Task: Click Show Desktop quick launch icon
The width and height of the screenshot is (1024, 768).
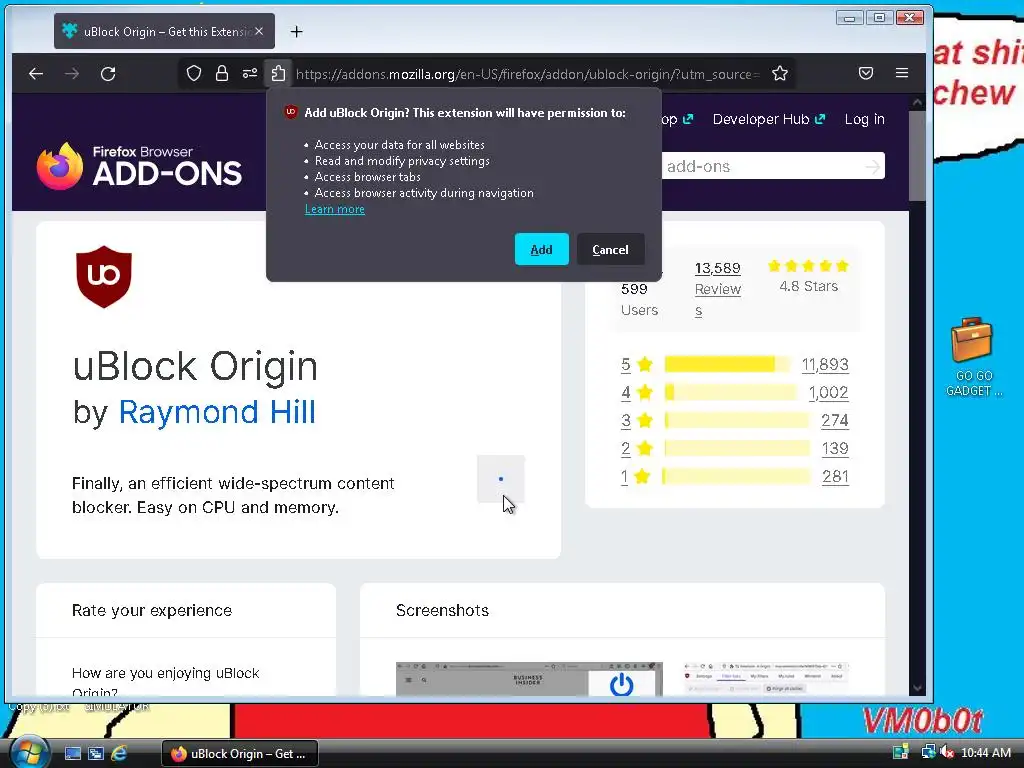Action: pyautogui.click(x=73, y=754)
